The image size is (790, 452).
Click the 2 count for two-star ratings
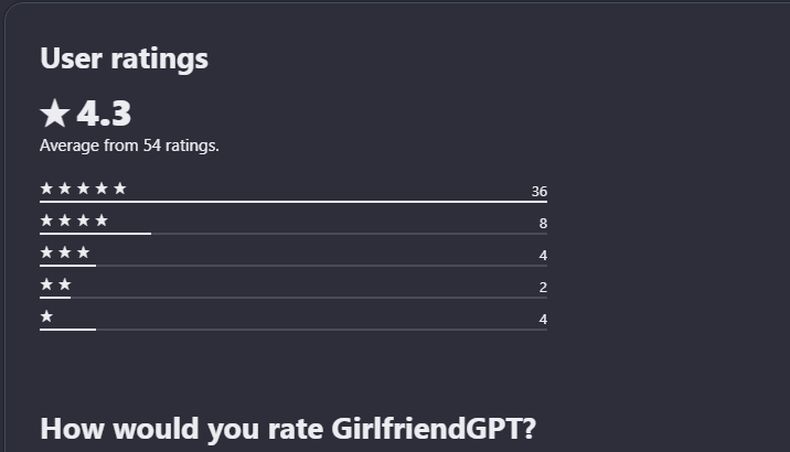pos(543,287)
